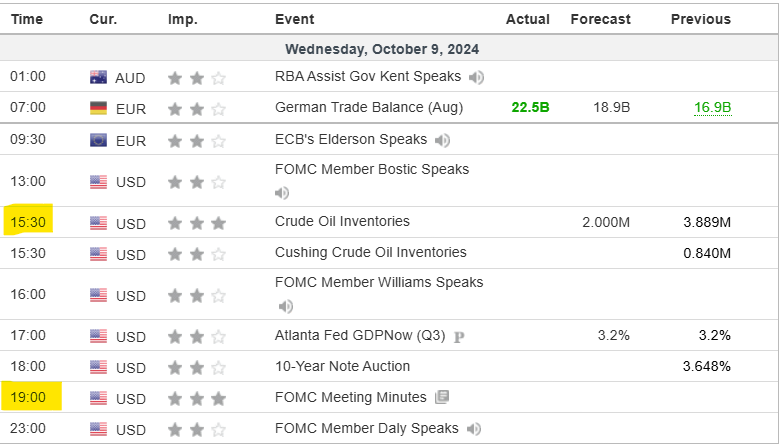Click speaker icon next to ECB's Elderson Speaks
This screenshot has height=446, width=780.
coord(442,140)
